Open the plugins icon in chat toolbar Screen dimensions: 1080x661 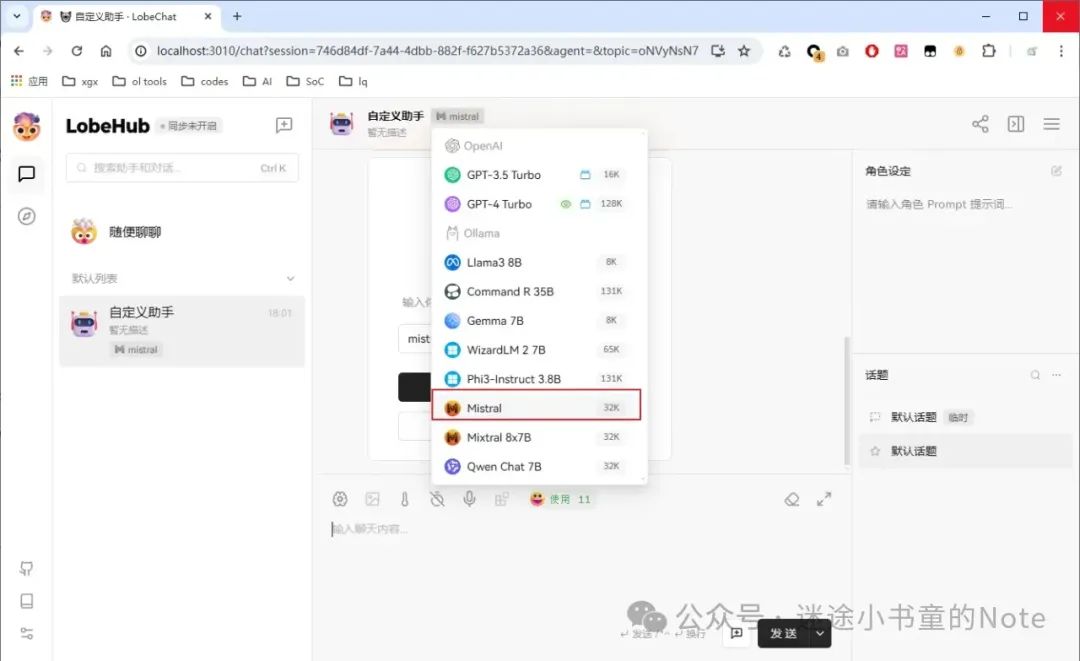[501, 499]
